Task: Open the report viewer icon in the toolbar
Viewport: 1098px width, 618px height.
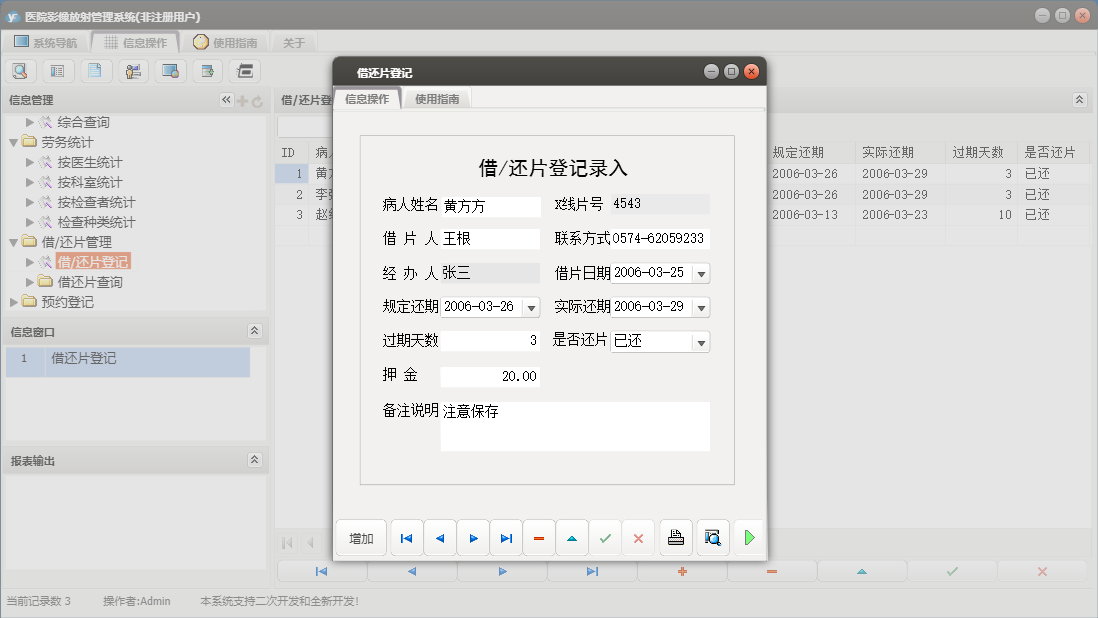Action: point(245,71)
